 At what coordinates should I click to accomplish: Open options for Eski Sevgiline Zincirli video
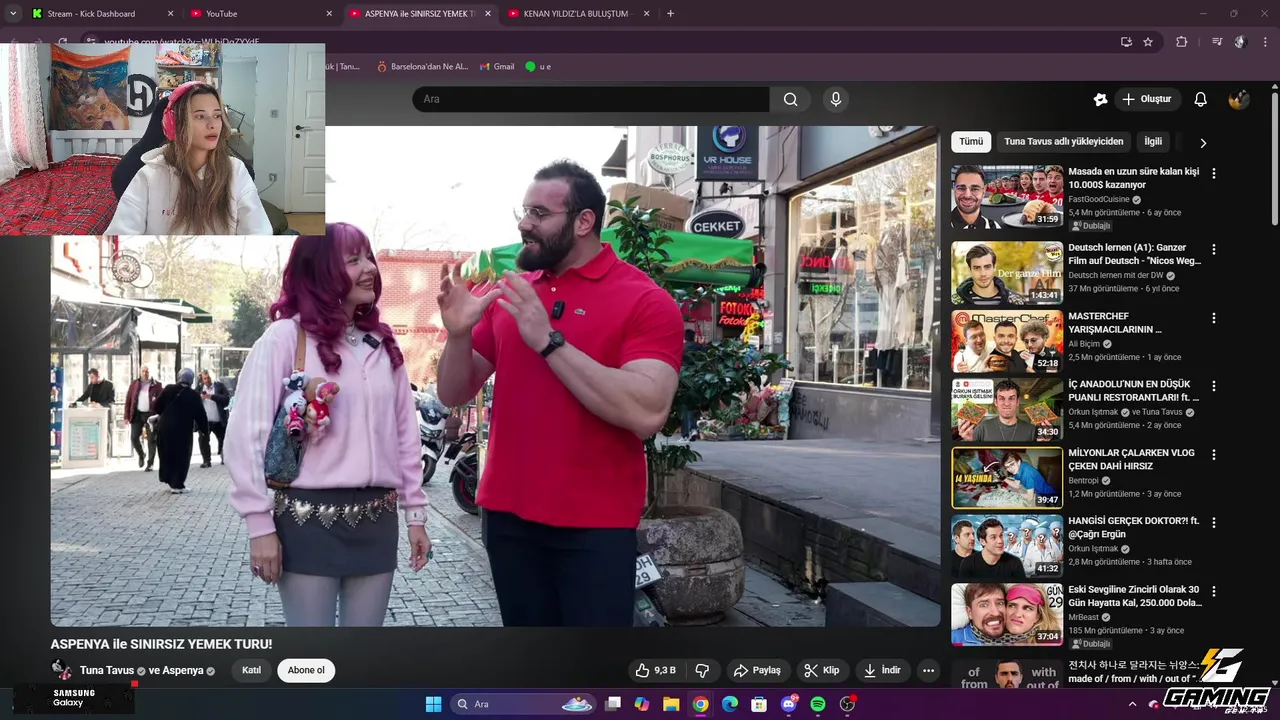[x=1214, y=591]
